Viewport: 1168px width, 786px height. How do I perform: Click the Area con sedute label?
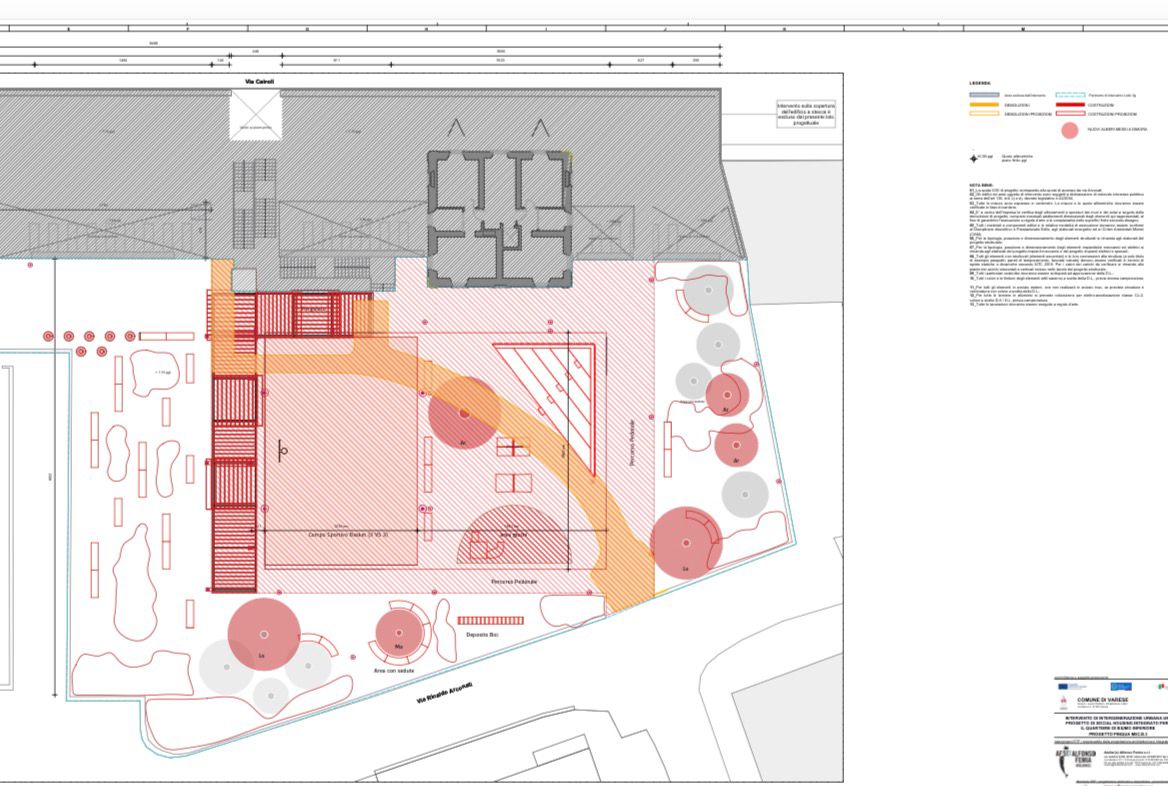(394, 671)
